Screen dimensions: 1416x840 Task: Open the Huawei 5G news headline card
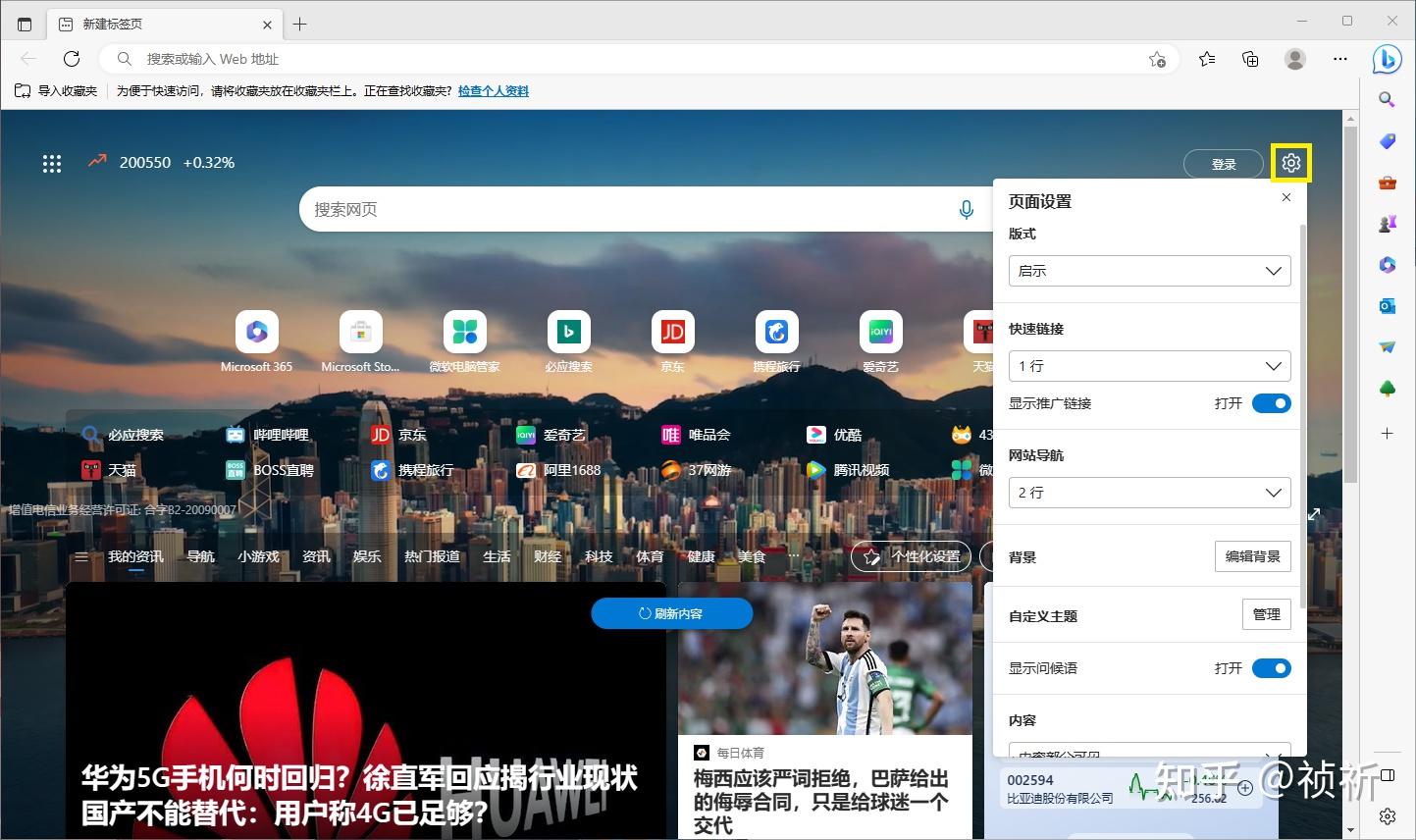coord(366,709)
